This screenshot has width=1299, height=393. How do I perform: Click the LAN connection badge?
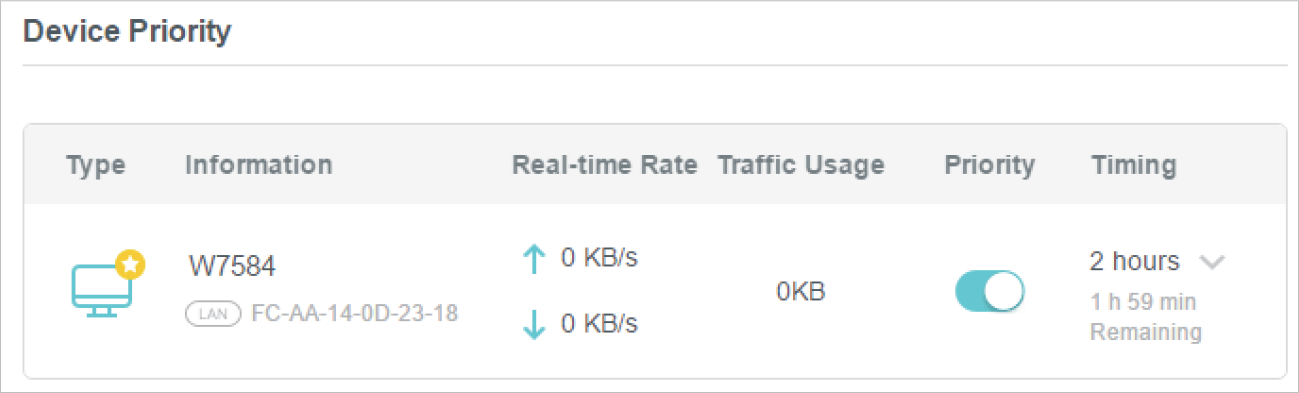pos(213,314)
